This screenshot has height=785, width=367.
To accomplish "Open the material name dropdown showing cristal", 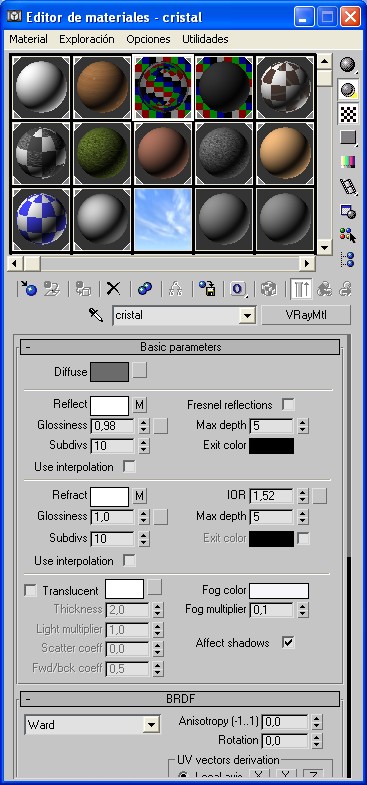I will click(246, 315).
